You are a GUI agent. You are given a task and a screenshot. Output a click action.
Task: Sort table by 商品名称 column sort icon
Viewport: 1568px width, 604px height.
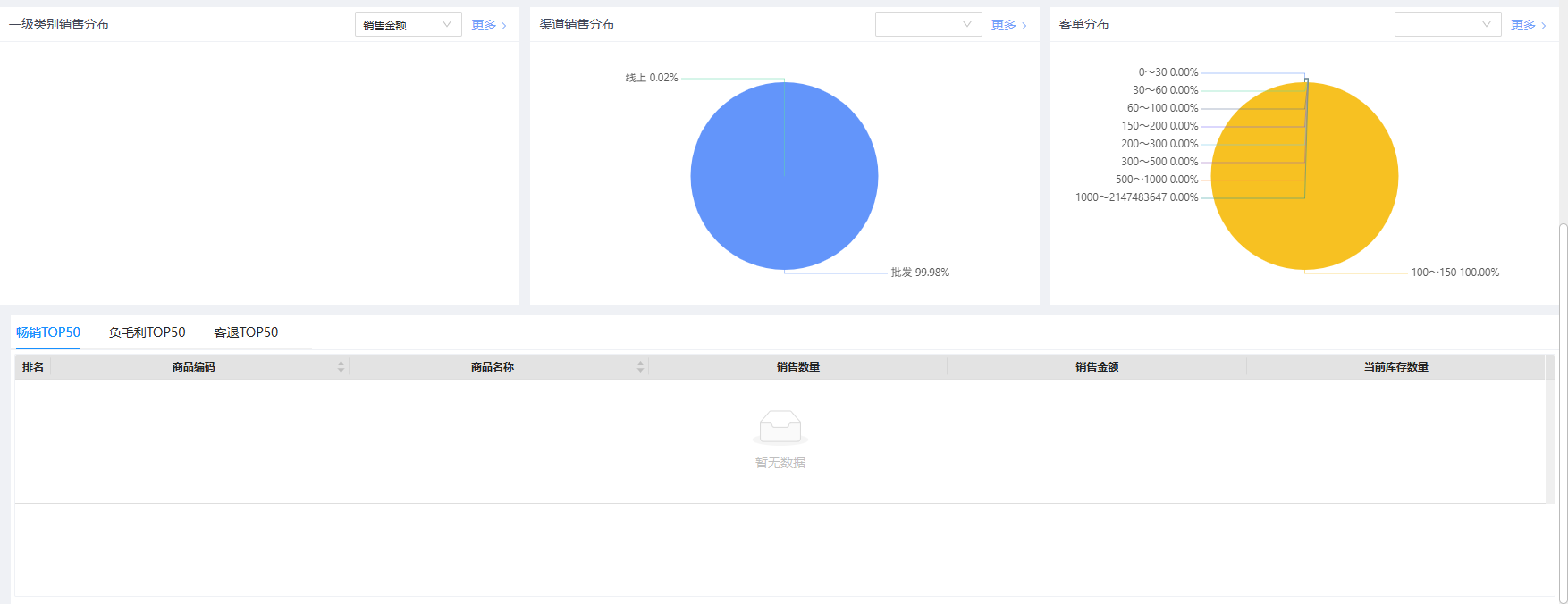click(640, 367)
